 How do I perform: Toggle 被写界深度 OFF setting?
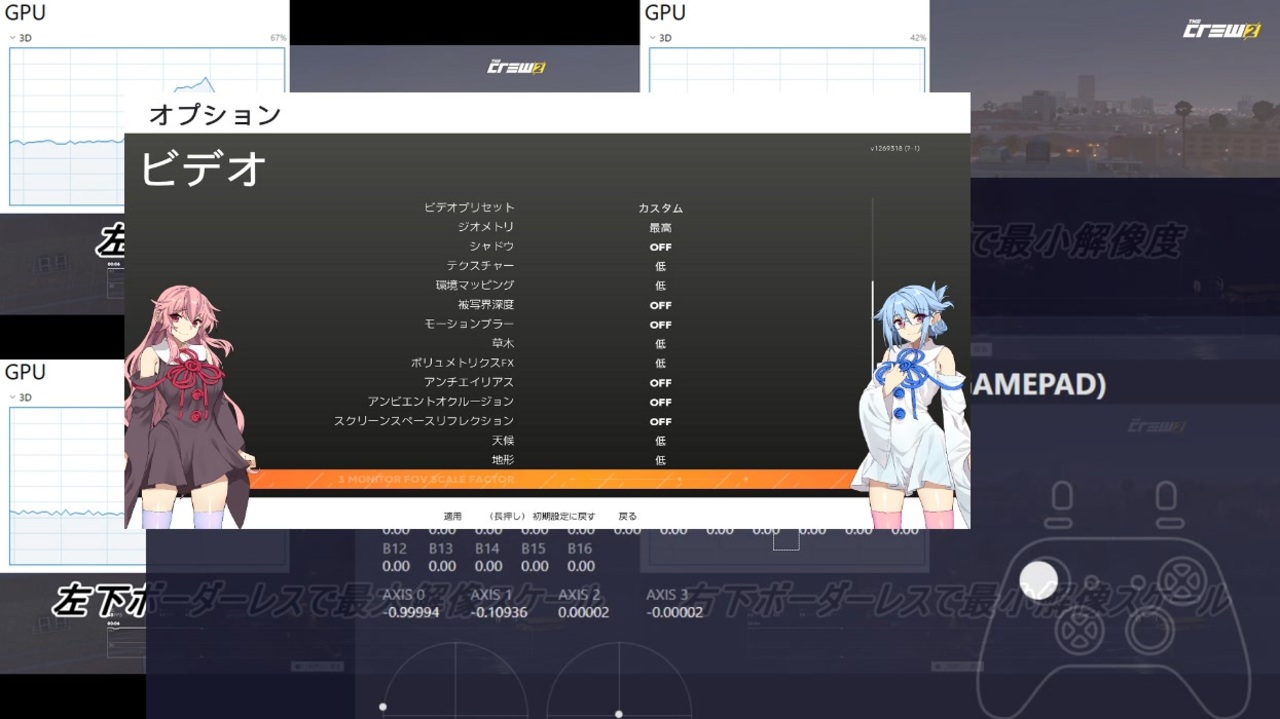660,305
